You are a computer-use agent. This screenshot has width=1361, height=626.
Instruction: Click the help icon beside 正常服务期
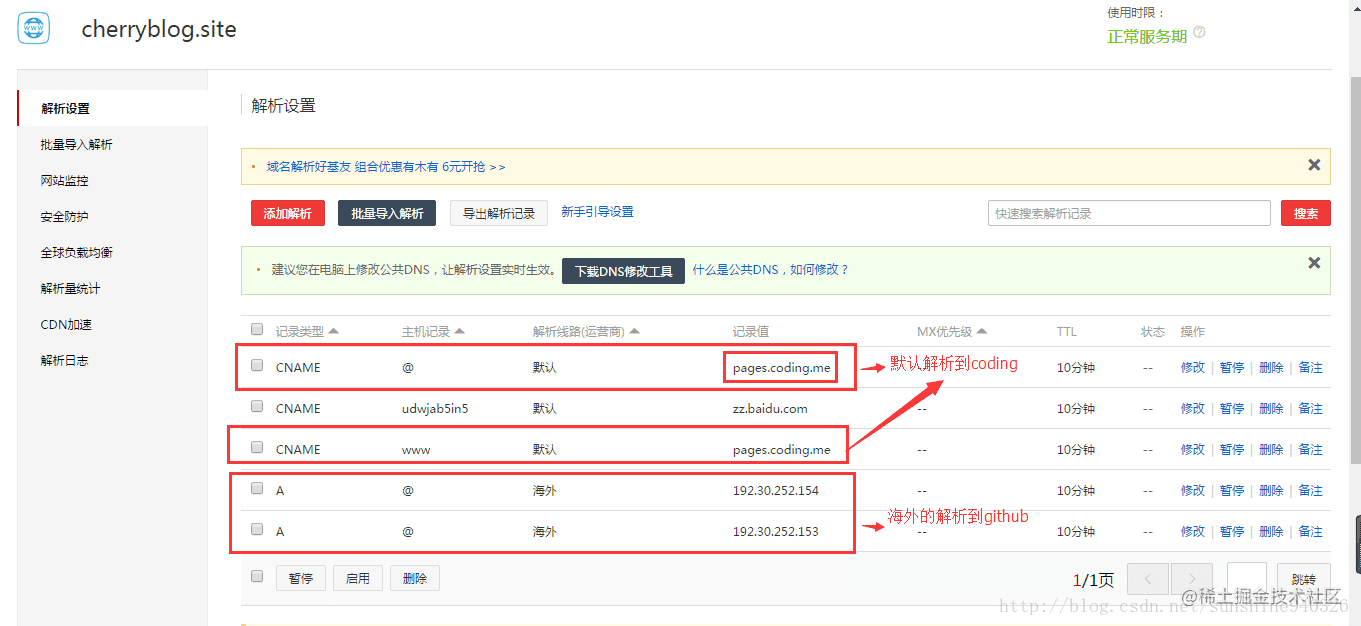point(1199,32)
